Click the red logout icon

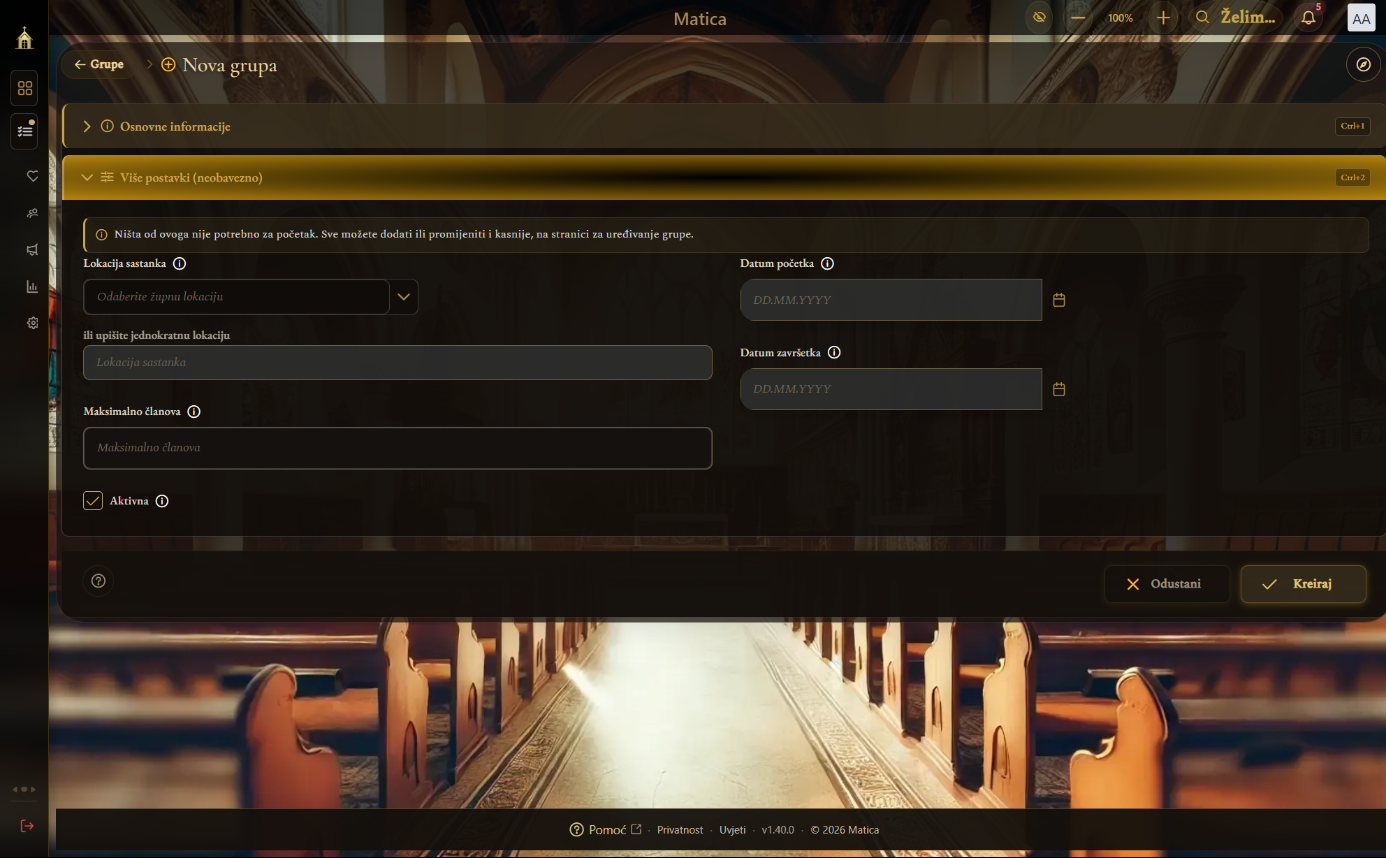click(x=27, y=825)
